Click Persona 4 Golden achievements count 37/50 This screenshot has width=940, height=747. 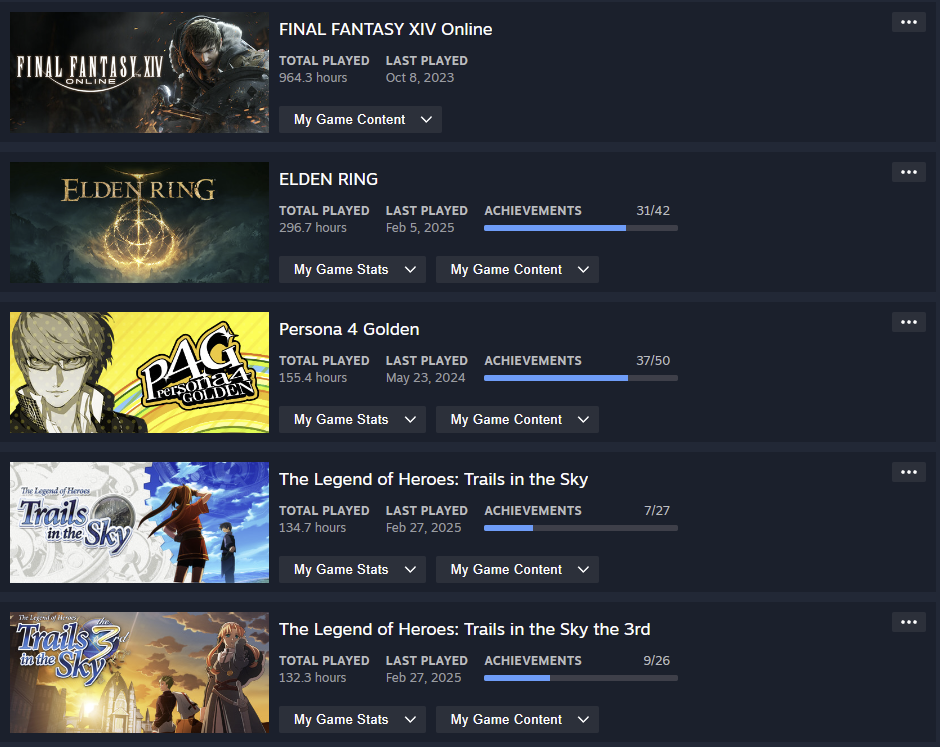coord(653,360)
